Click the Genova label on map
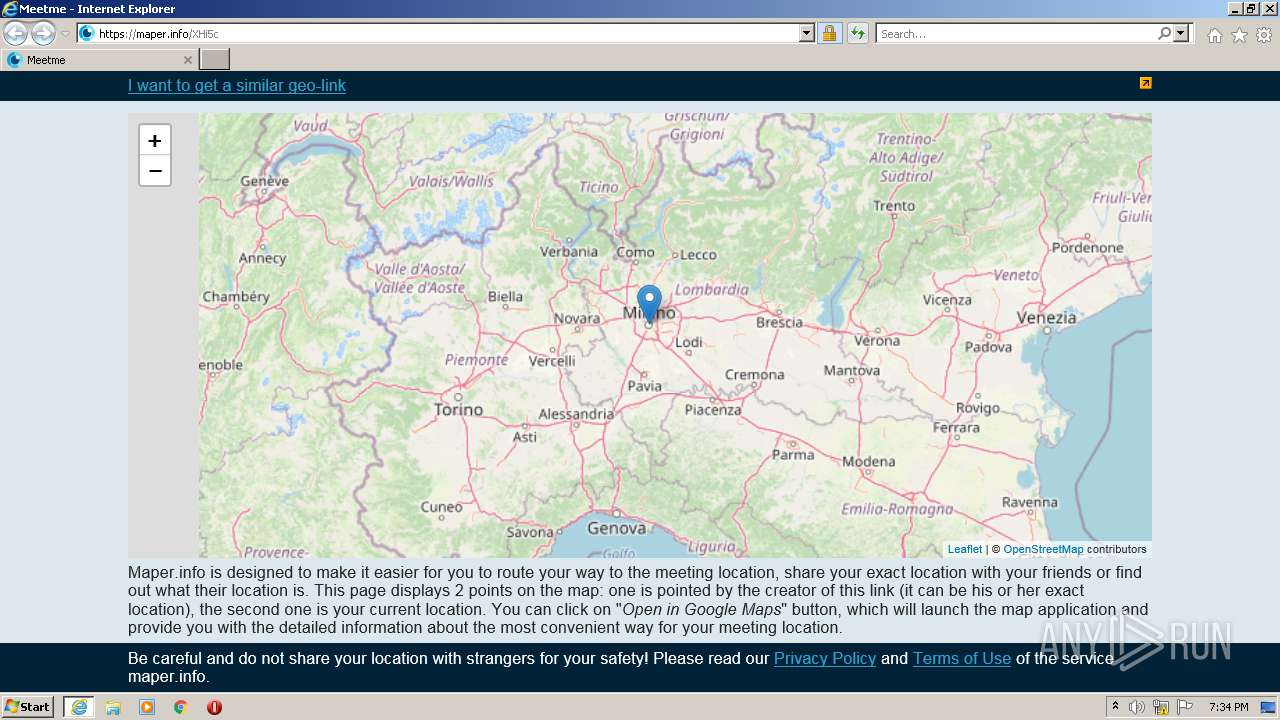Viewport: 1280px width, 720px height. (x=617, y=527)
